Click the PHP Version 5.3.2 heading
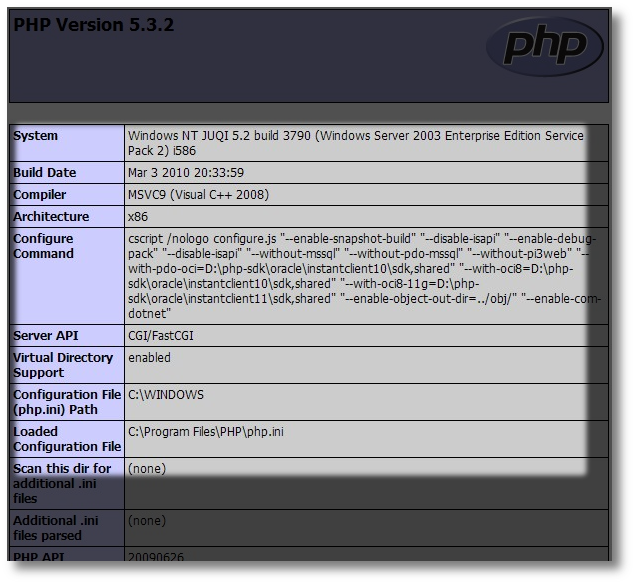 pos(93,25)
